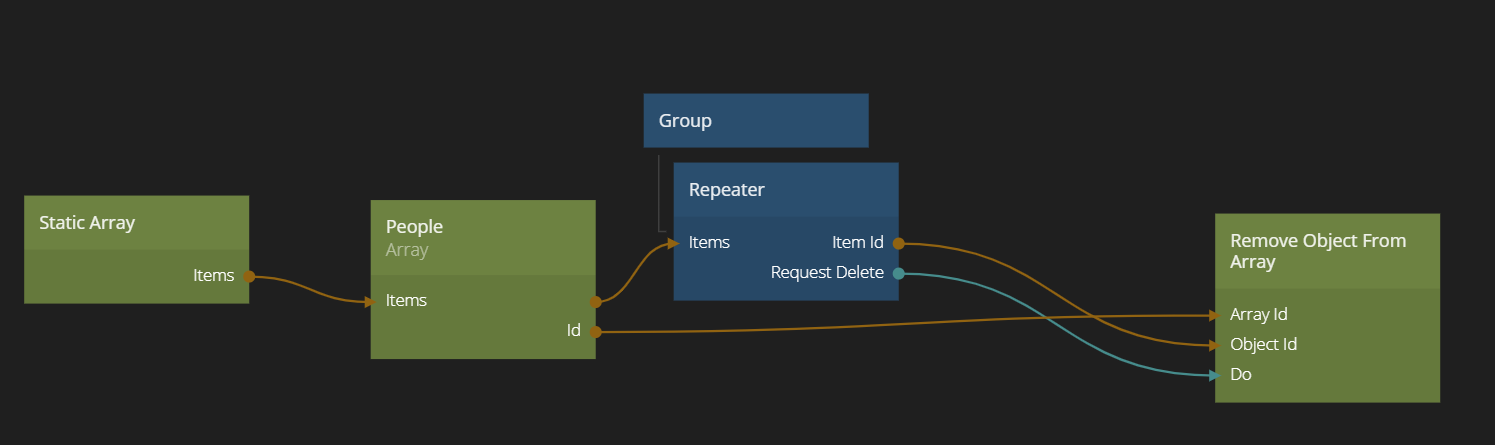Screen dimensions: 1495x445
Task: Click the People Items input arrow
Action: pyautogui.click(x=367, y=301)
